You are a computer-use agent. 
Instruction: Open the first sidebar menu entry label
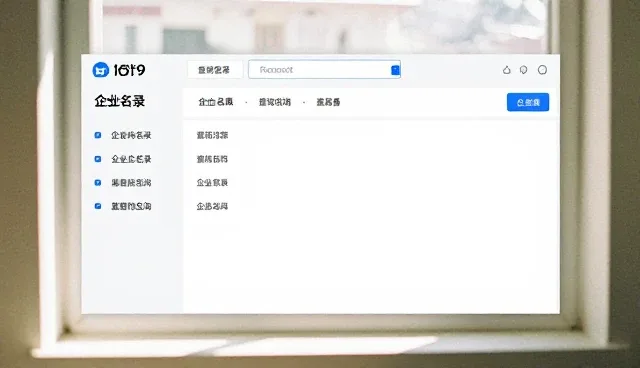pos(131,135)
